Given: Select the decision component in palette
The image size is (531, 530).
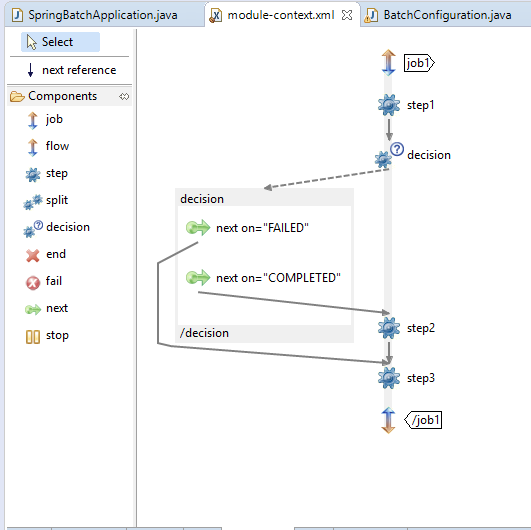Looking at the screenshot, I should 57,228.
